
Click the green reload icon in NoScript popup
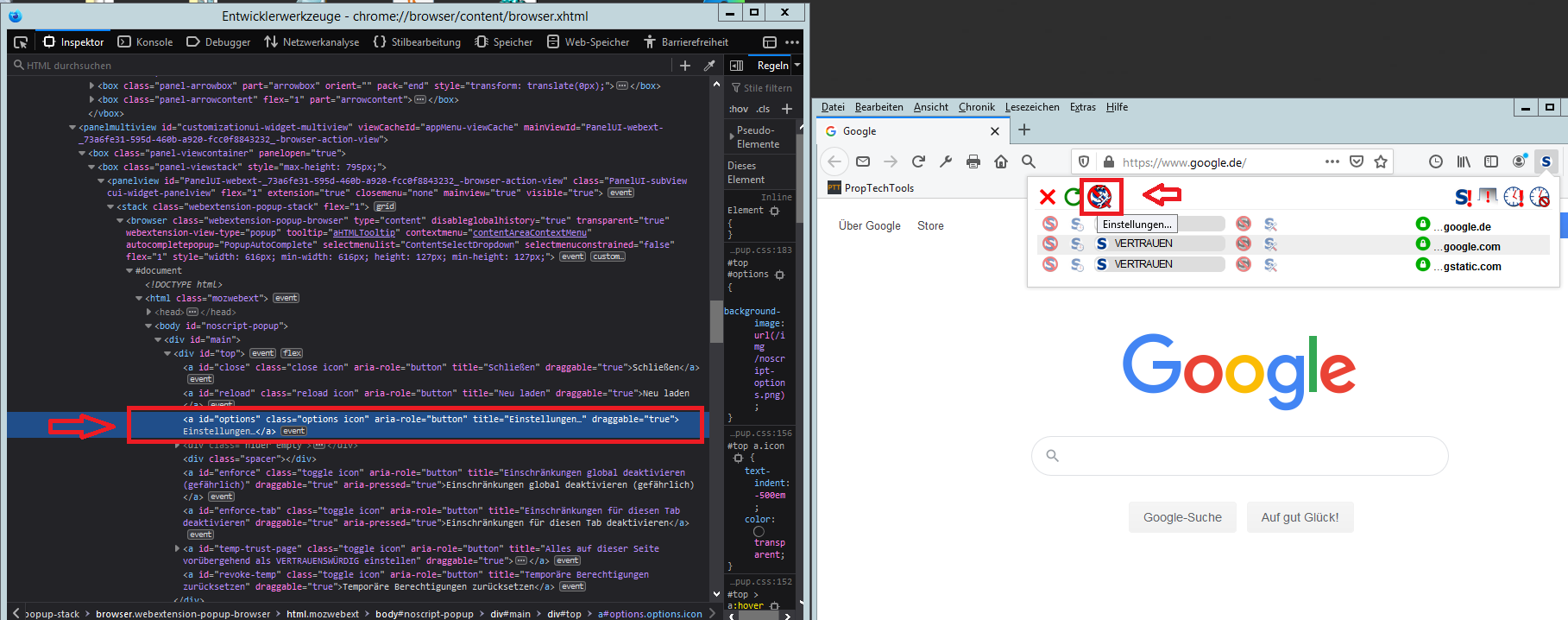pyautogui.click(x=1073, y=197)
